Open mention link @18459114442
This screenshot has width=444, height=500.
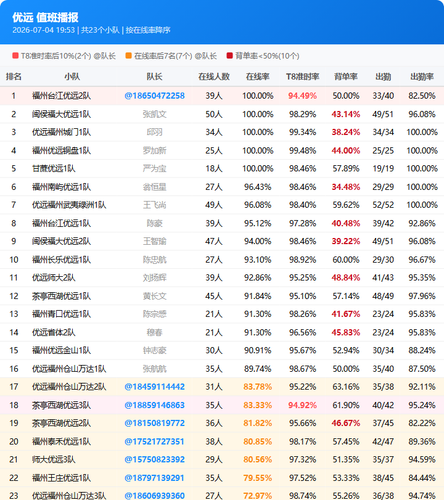click(154, 387)
